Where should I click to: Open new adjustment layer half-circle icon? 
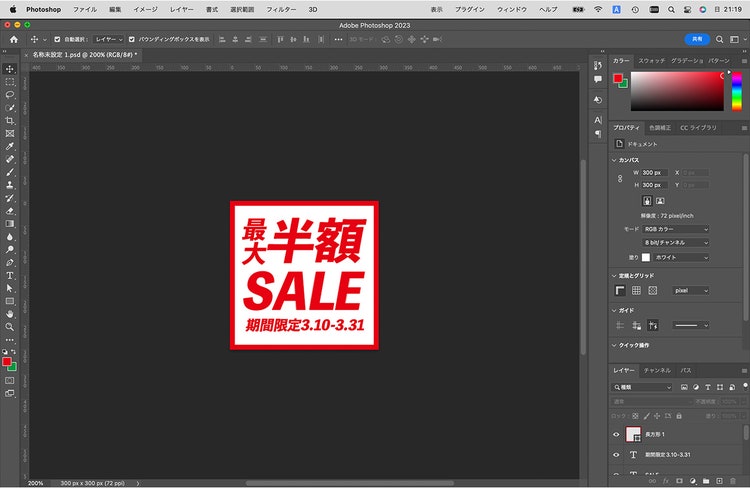(693, 481)
